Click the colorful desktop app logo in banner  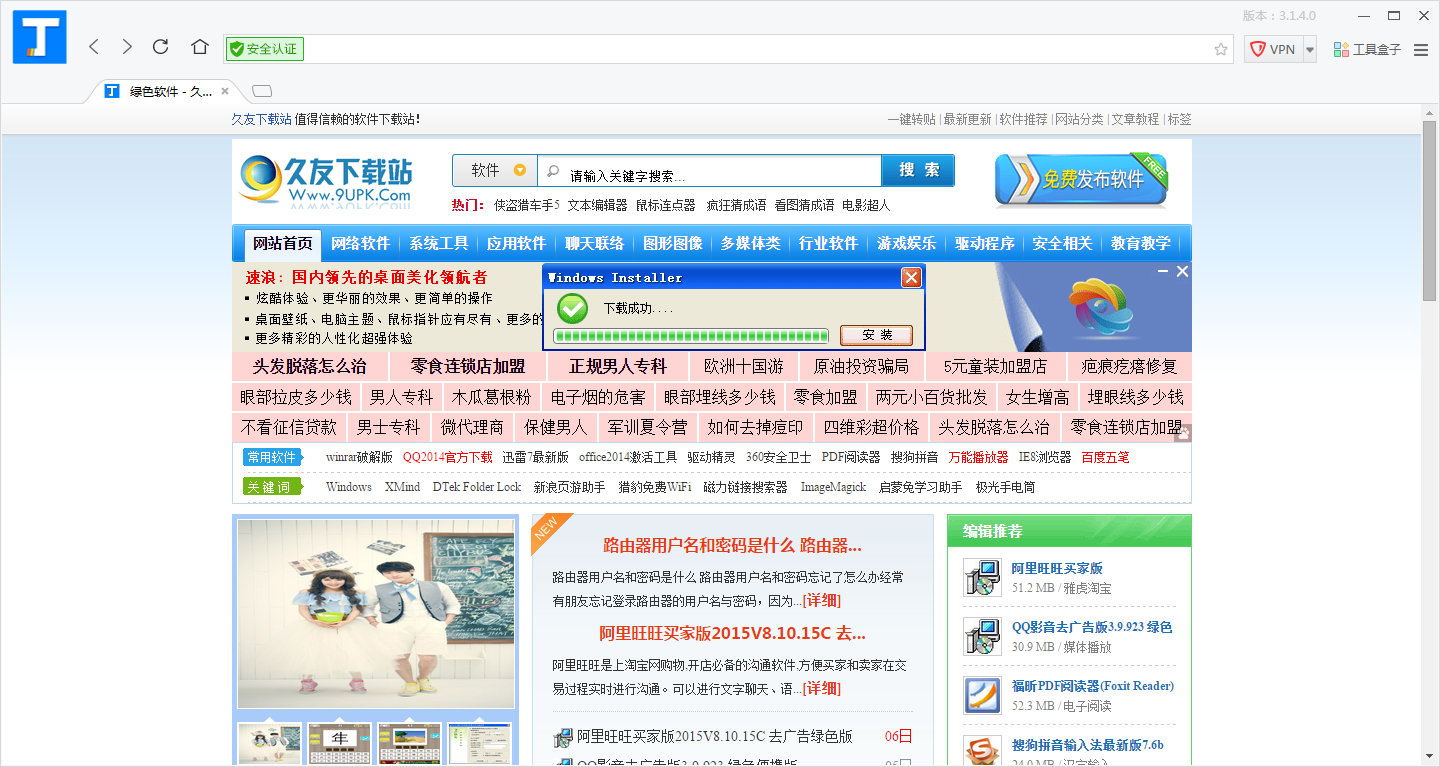click(1099, 305)
